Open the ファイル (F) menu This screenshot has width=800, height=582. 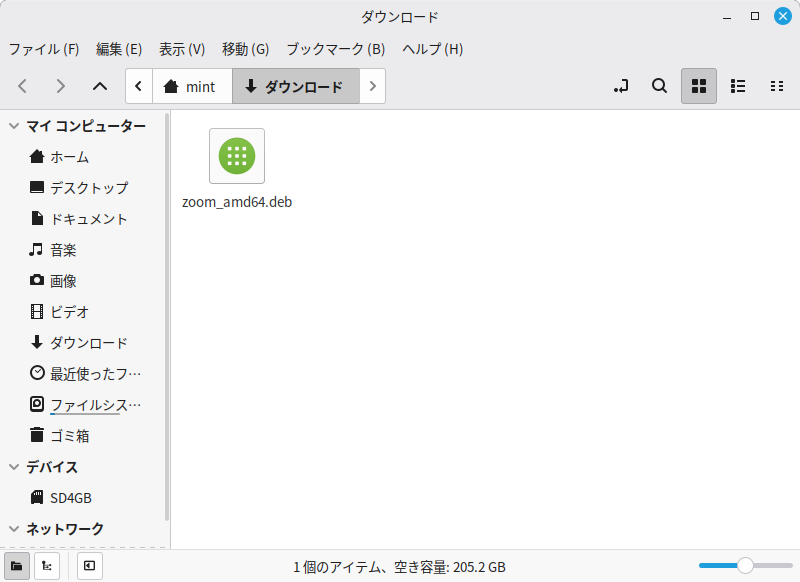pos(44,49)
